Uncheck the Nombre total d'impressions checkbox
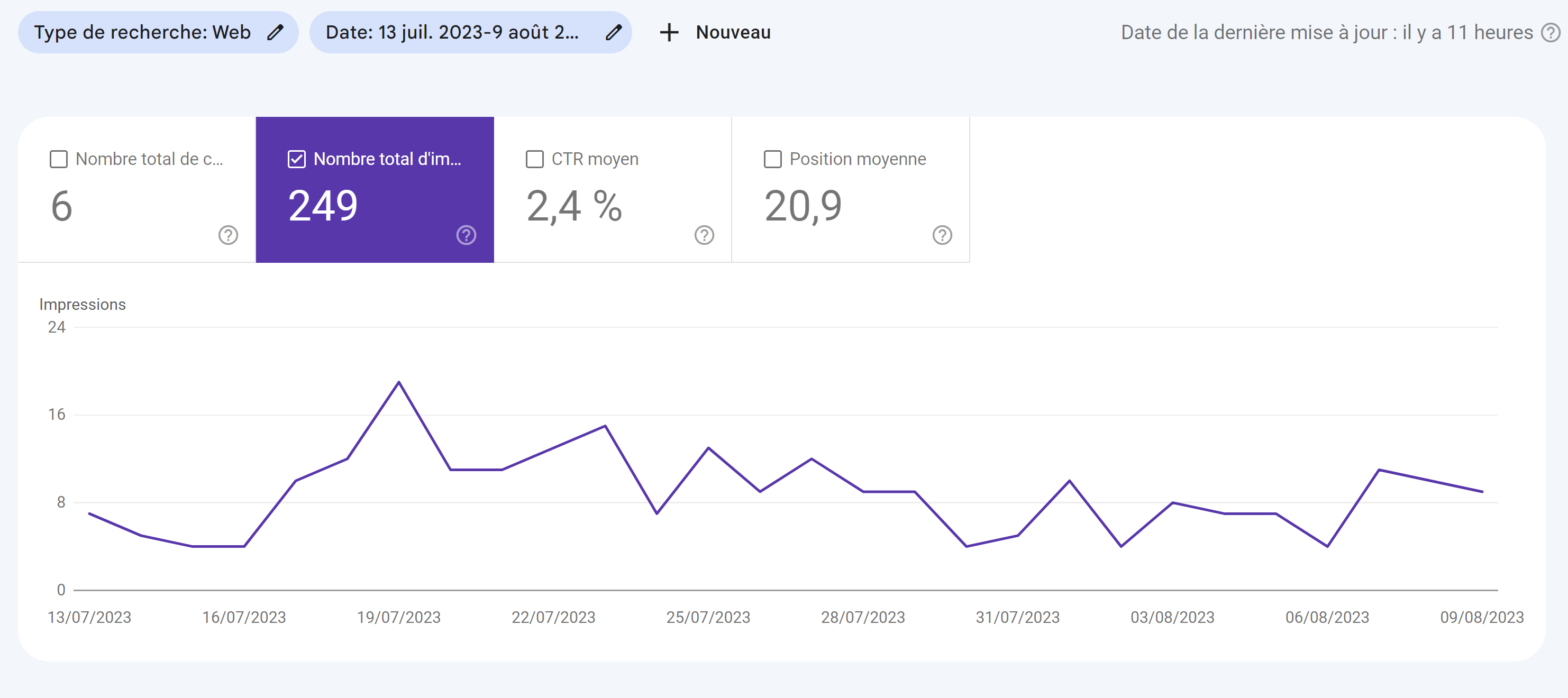The image size is (1568, 698). click(x=296, y=159)
